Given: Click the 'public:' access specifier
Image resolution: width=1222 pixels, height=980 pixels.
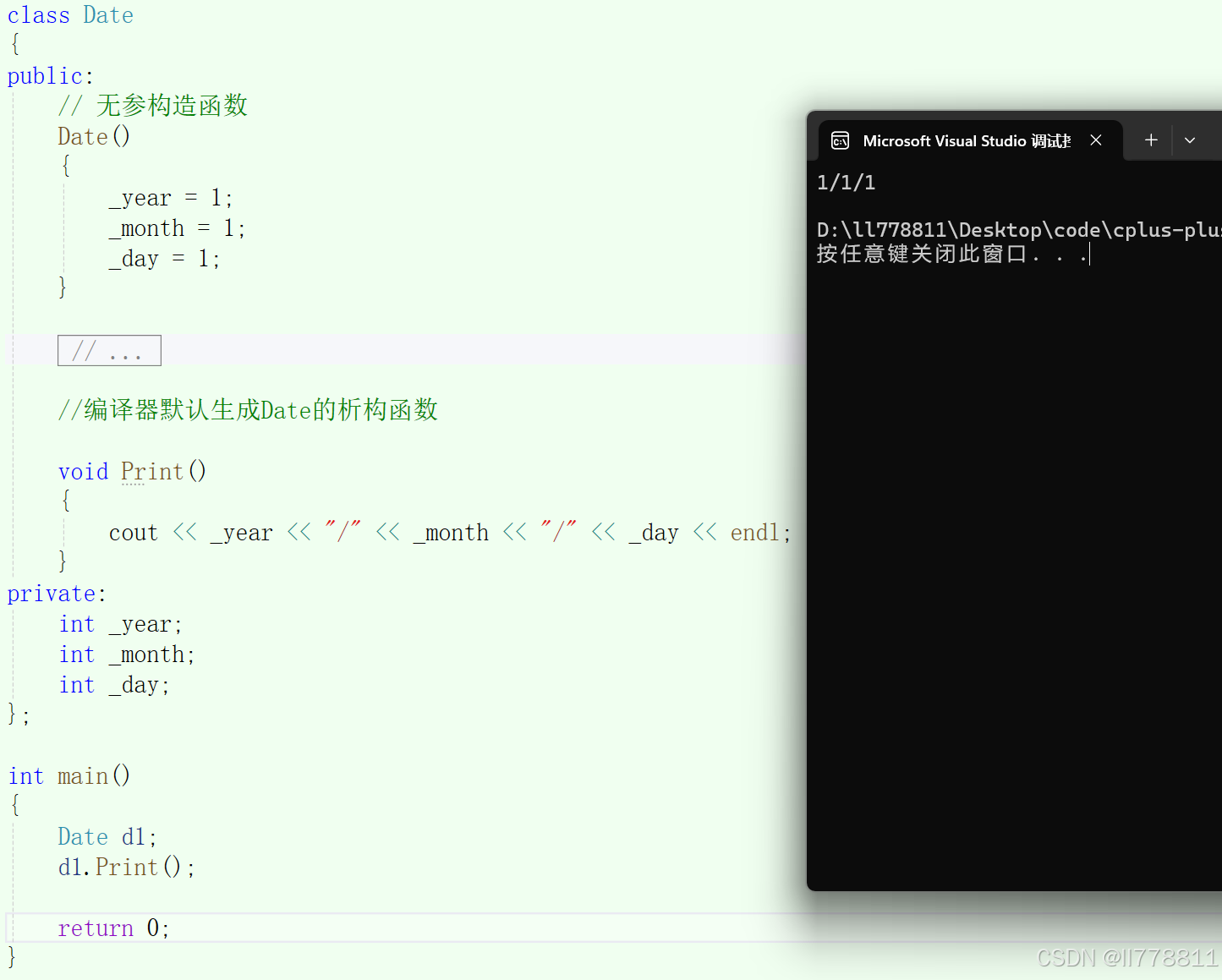Looking at the screenshot, I should coord(50,76).
